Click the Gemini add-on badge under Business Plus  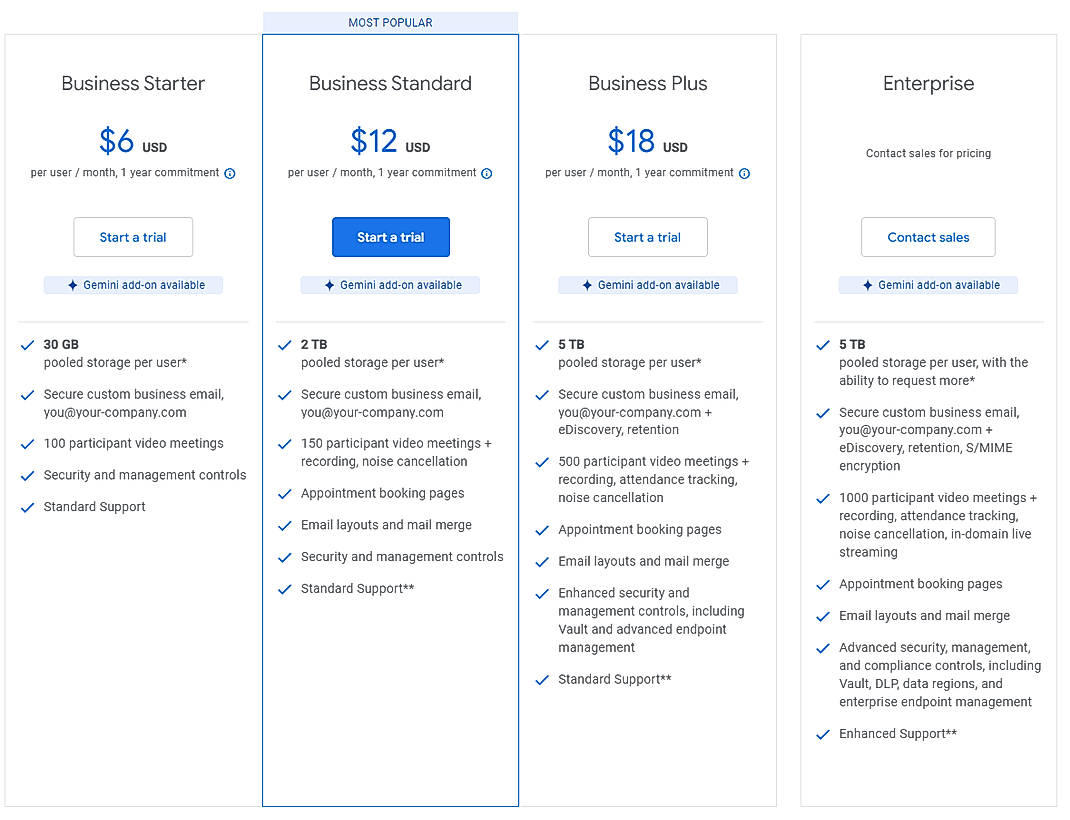[x=647, y=284]
